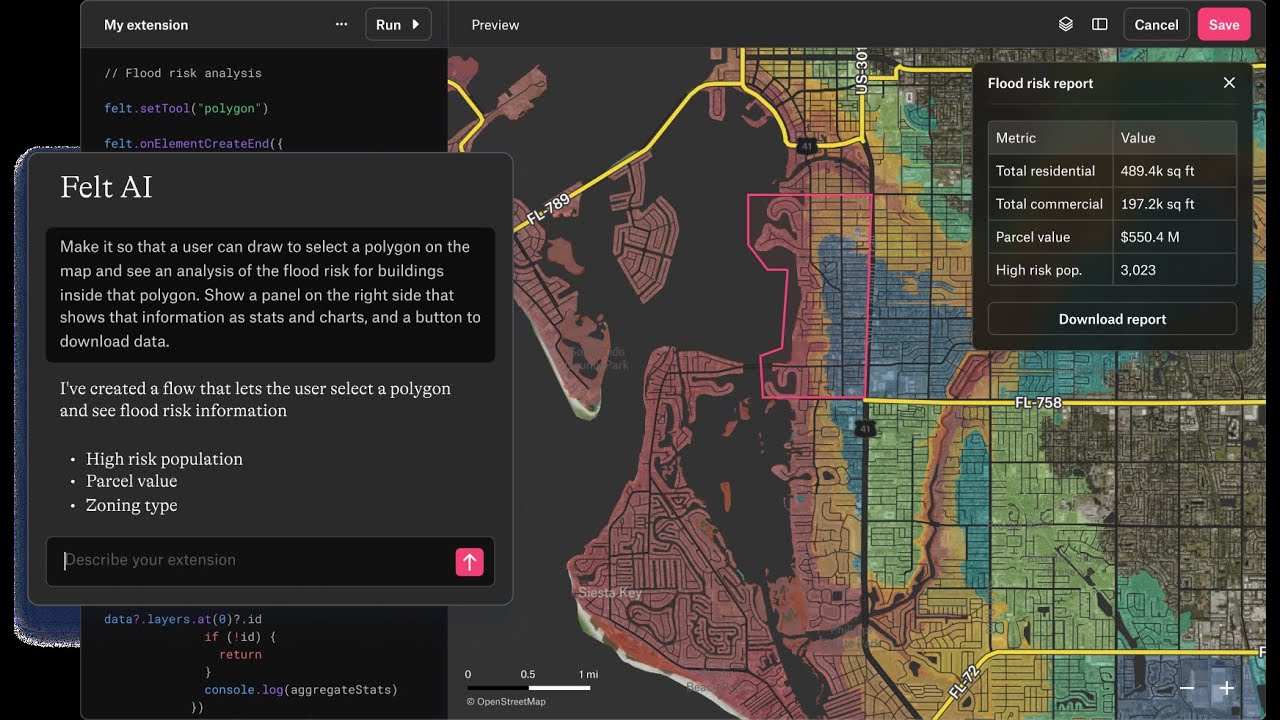Viewport: 1280px width, 720px height.
Task: Select the Zoning type bullet item
Action: pyautogui.click(x=131, y=505)
